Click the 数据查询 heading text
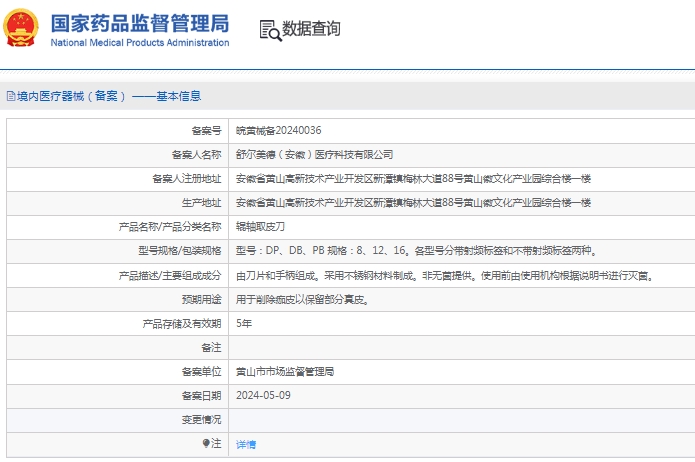 pyautogui.click(x=311, y=29)
